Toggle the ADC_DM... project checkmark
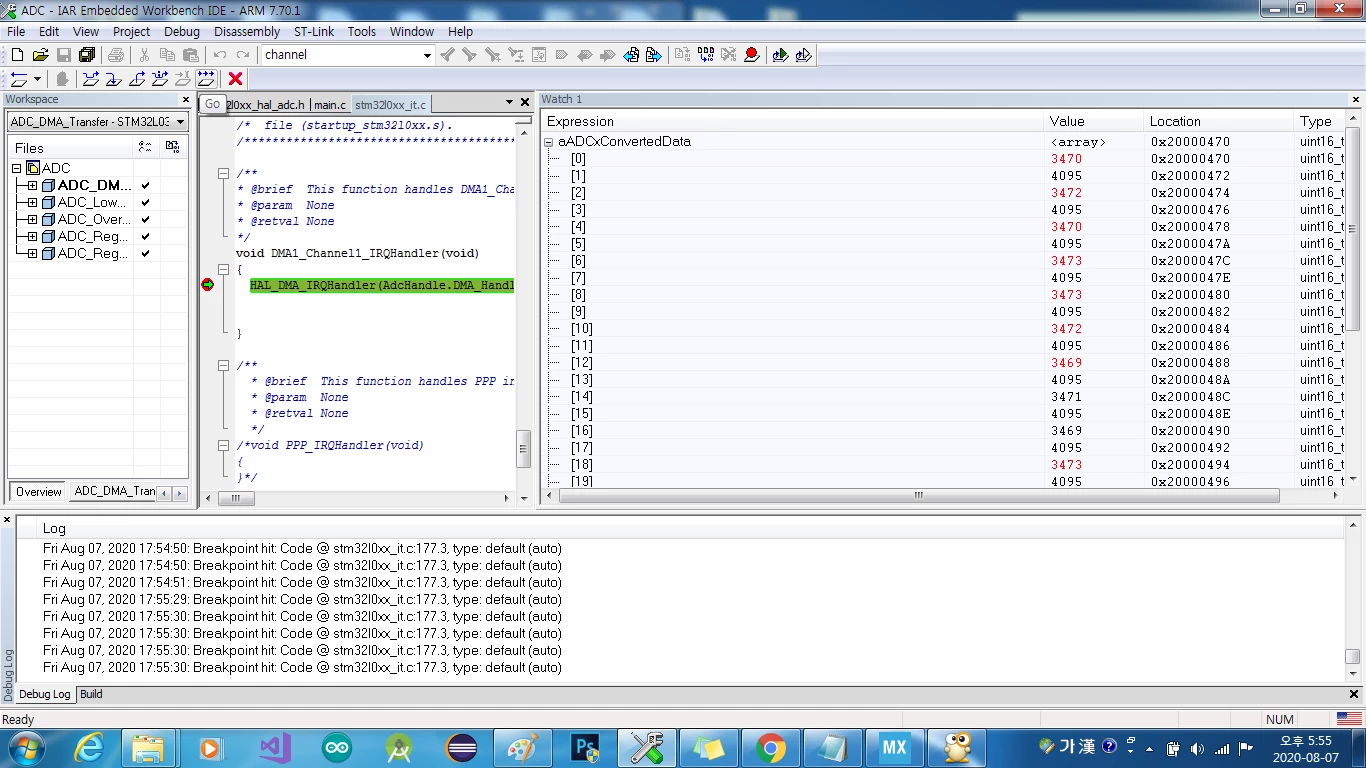The image size is (1366, 768). (x=145, y=186)
